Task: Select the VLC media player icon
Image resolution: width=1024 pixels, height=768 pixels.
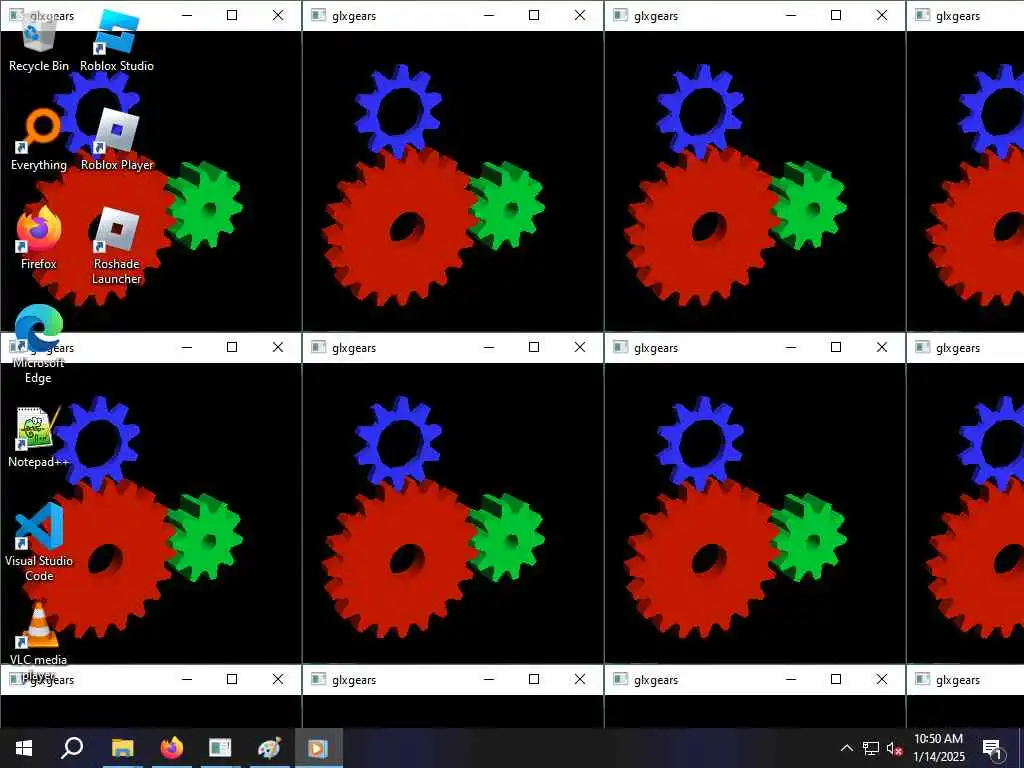Action: tap(39, 642)
